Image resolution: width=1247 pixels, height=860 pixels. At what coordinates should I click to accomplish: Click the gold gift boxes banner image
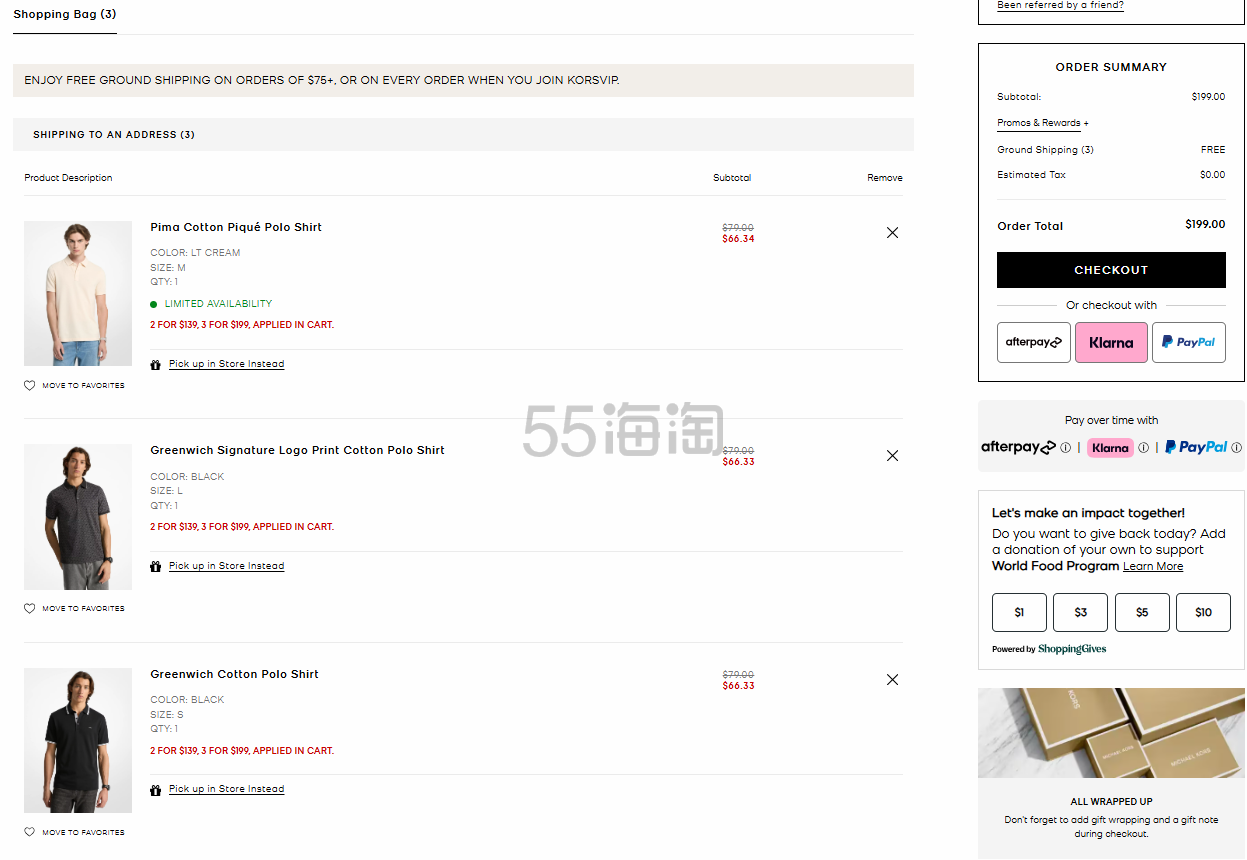point(1111,733)
